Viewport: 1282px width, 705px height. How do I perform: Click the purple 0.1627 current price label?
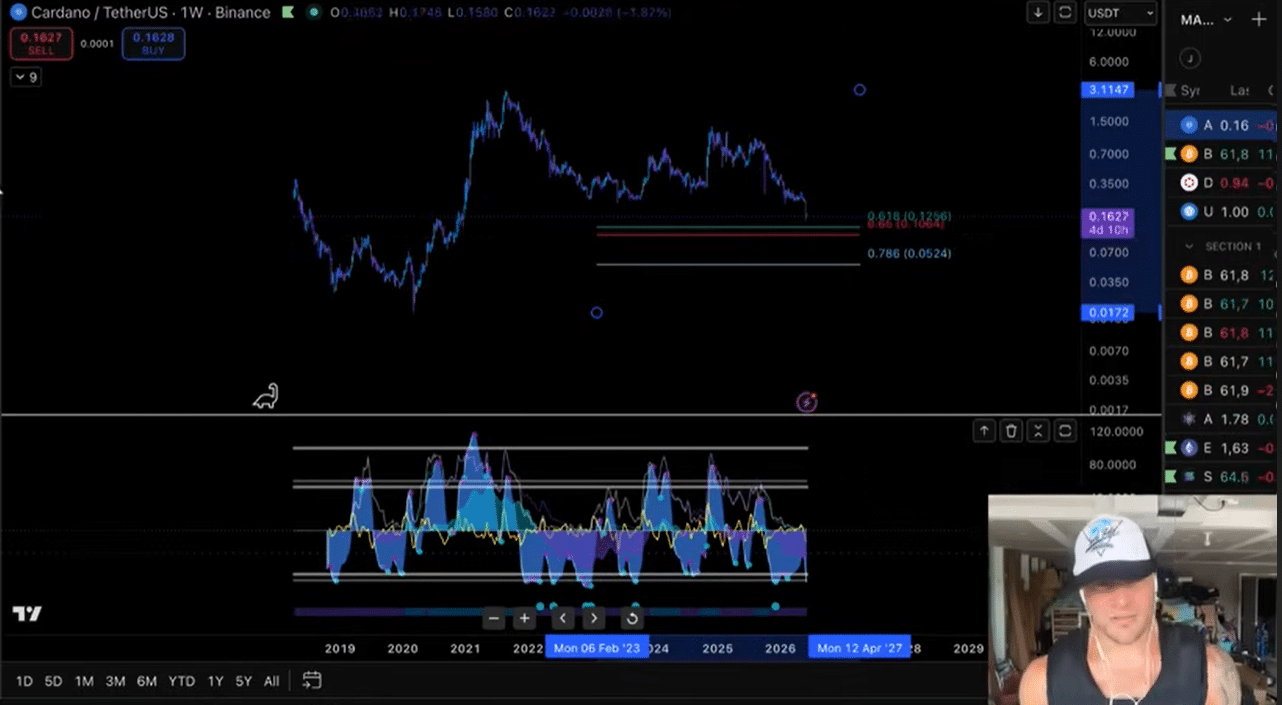pyautogui.click(x=1109, y=223)
